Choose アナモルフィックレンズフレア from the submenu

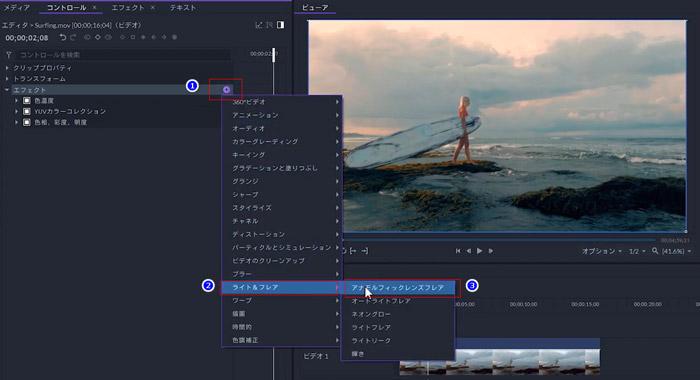[398, 288]
